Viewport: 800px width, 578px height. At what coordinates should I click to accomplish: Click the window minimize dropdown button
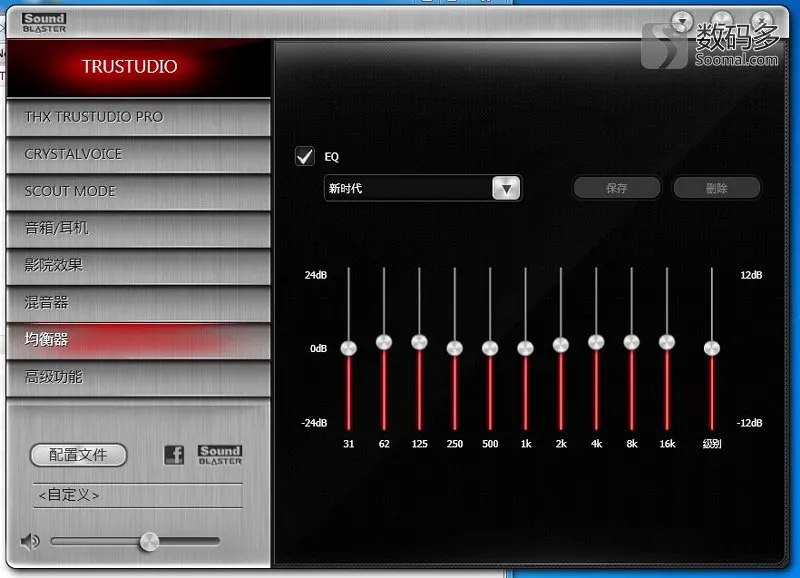tap(682, 21)
